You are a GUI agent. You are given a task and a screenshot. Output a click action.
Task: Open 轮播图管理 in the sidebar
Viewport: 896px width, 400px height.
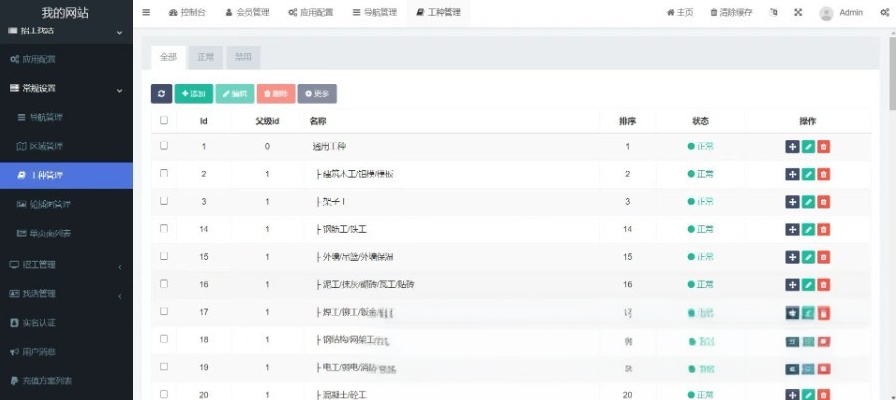pos(66,205)
